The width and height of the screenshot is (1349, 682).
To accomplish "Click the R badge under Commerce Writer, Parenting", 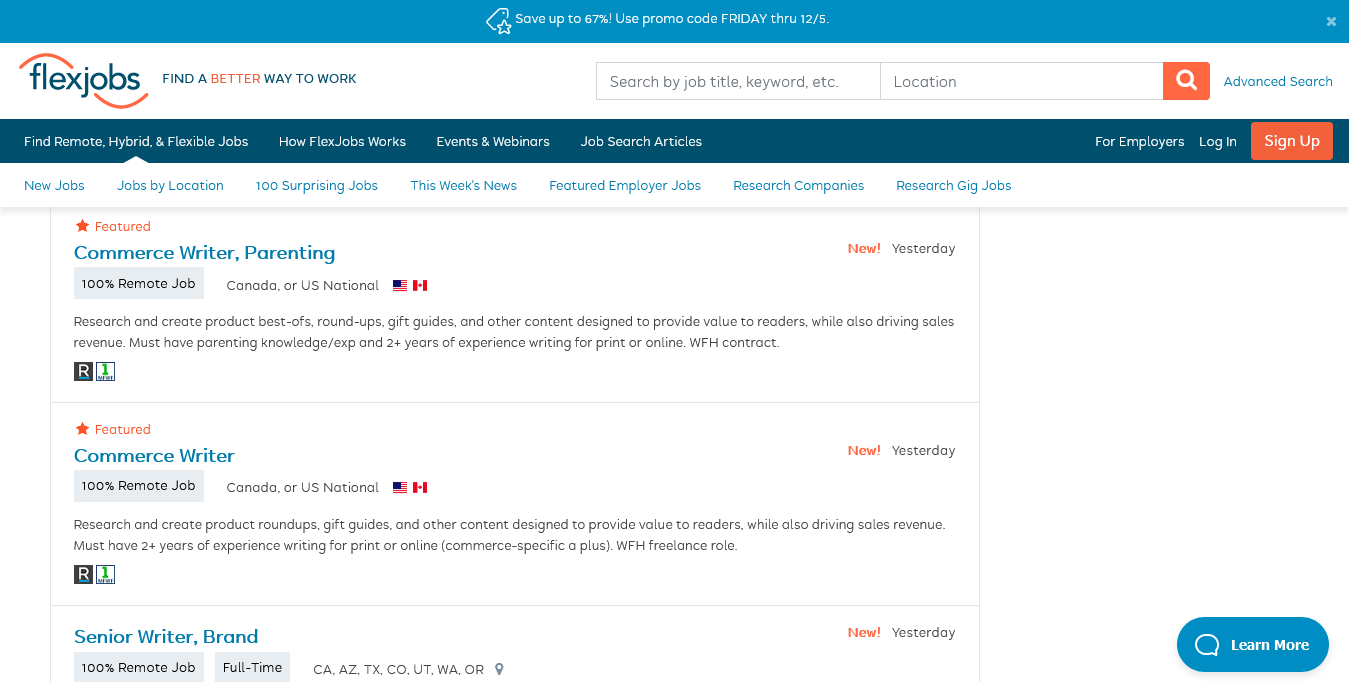I will [83, 372].
